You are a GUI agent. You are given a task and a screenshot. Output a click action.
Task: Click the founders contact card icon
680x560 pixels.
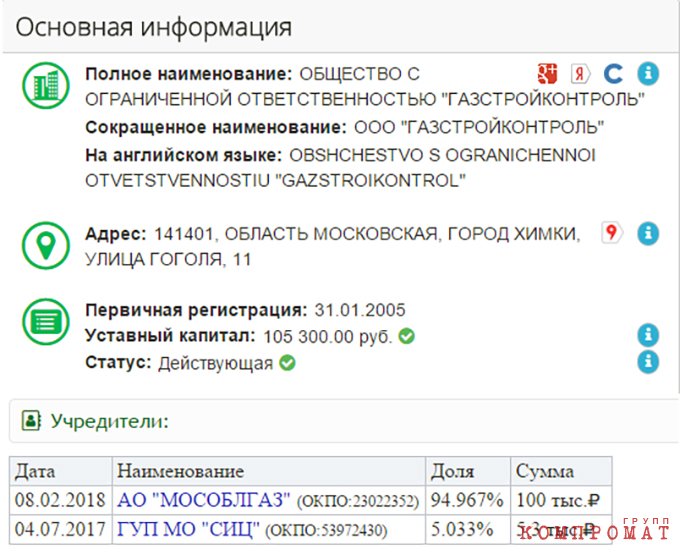[31, 420]
